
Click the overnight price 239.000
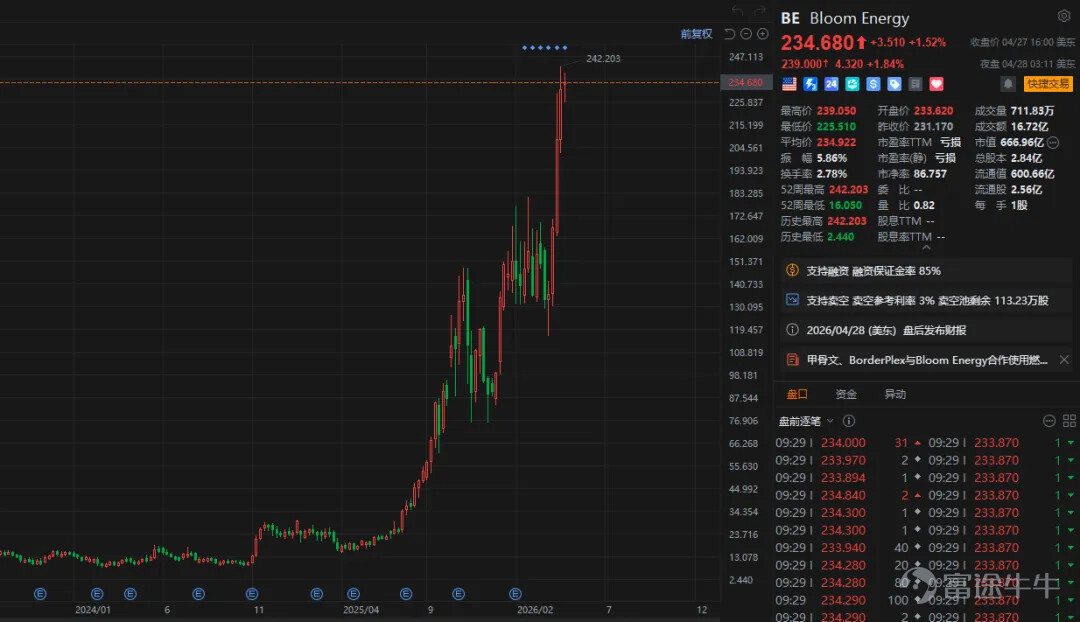click(x=802, y=64)
